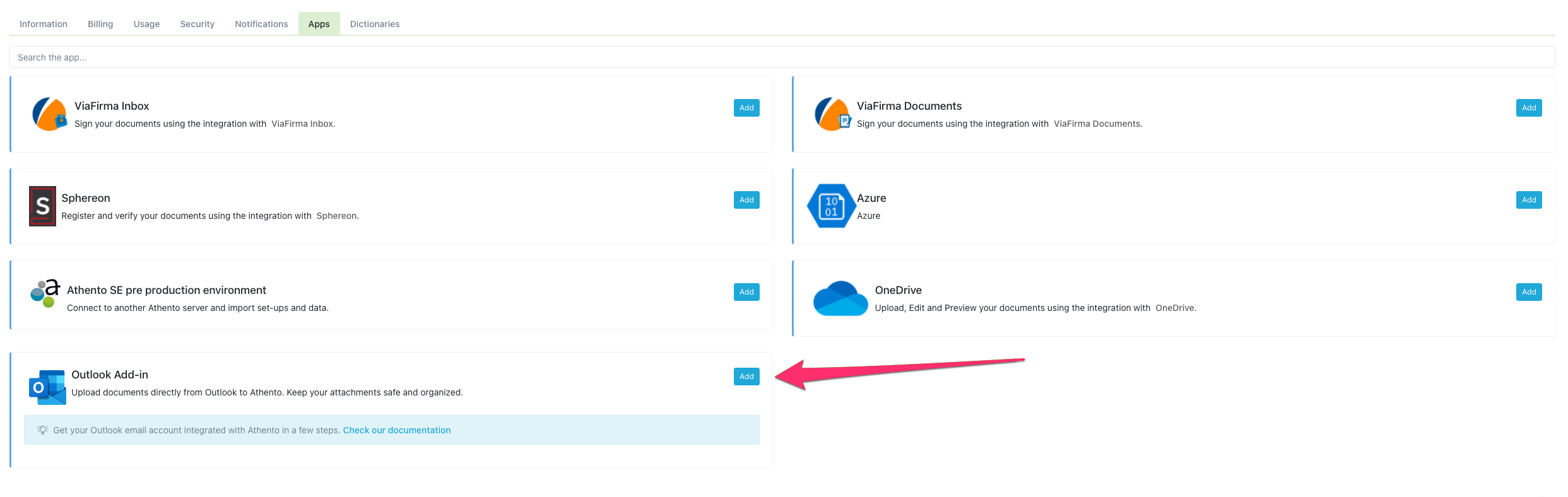Open the Security tab
Screen dimensions: 1568x497
(x=197, y=24)
